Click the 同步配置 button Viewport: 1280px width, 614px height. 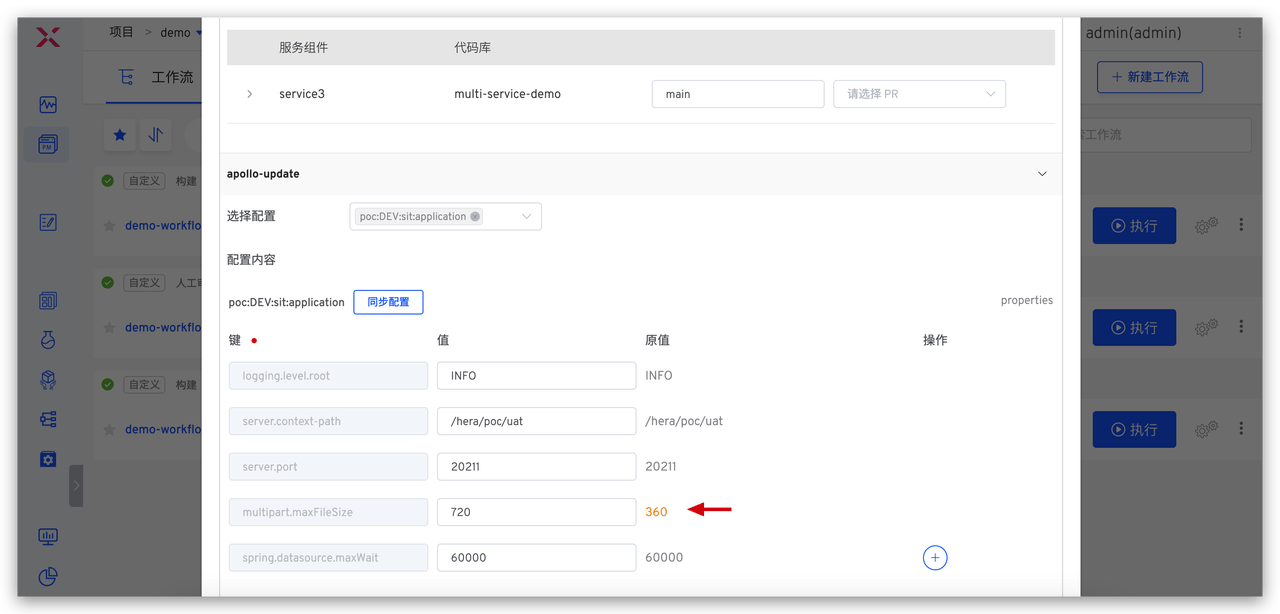(388, 302)
